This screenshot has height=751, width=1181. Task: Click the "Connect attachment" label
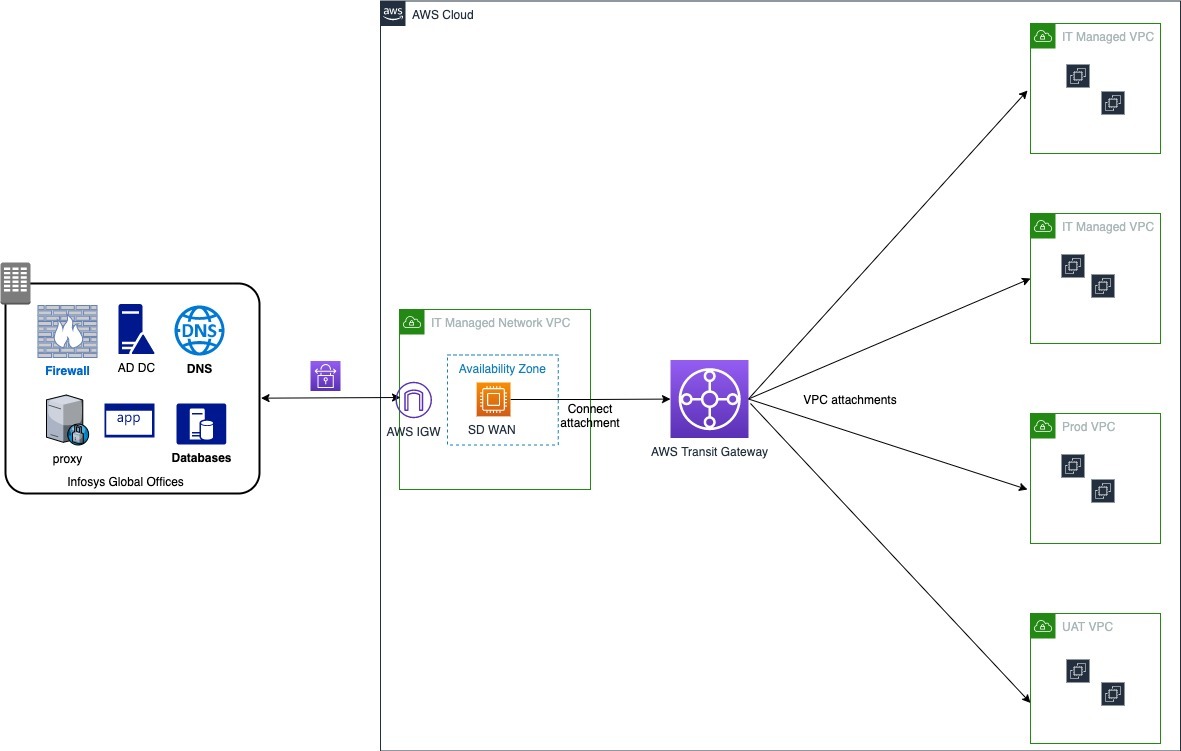(590, 416)
